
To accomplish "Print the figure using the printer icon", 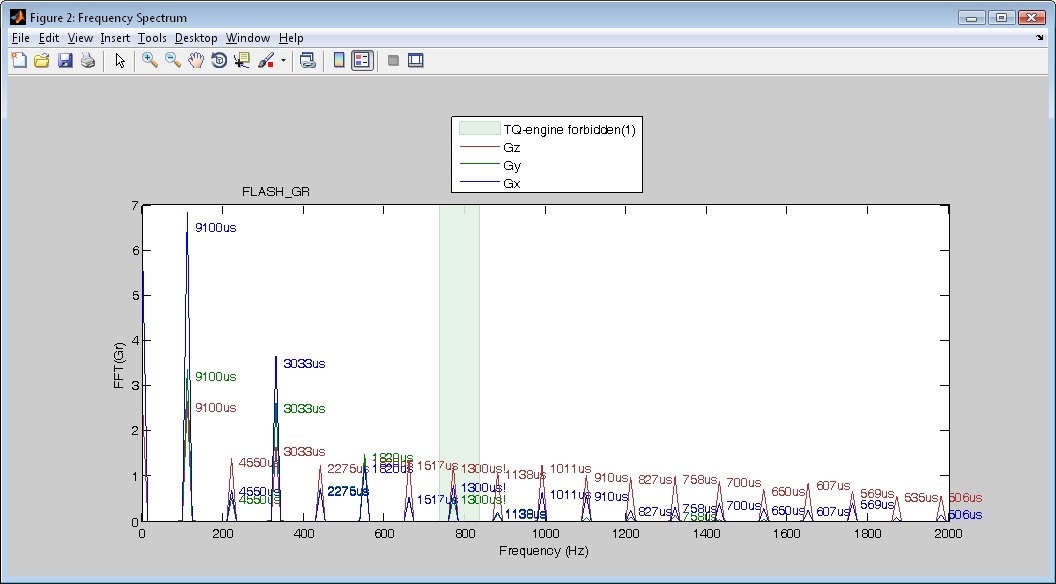I will pos(88,60).
